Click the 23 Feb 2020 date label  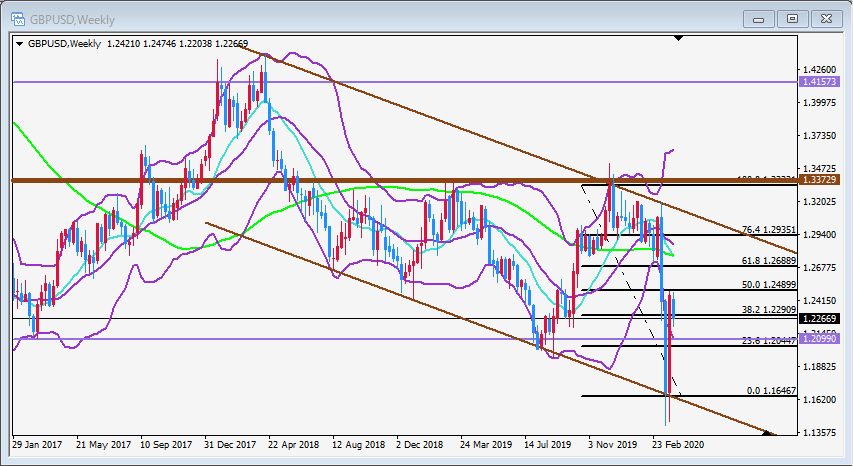pyautogui.click(x=678, y=444)
